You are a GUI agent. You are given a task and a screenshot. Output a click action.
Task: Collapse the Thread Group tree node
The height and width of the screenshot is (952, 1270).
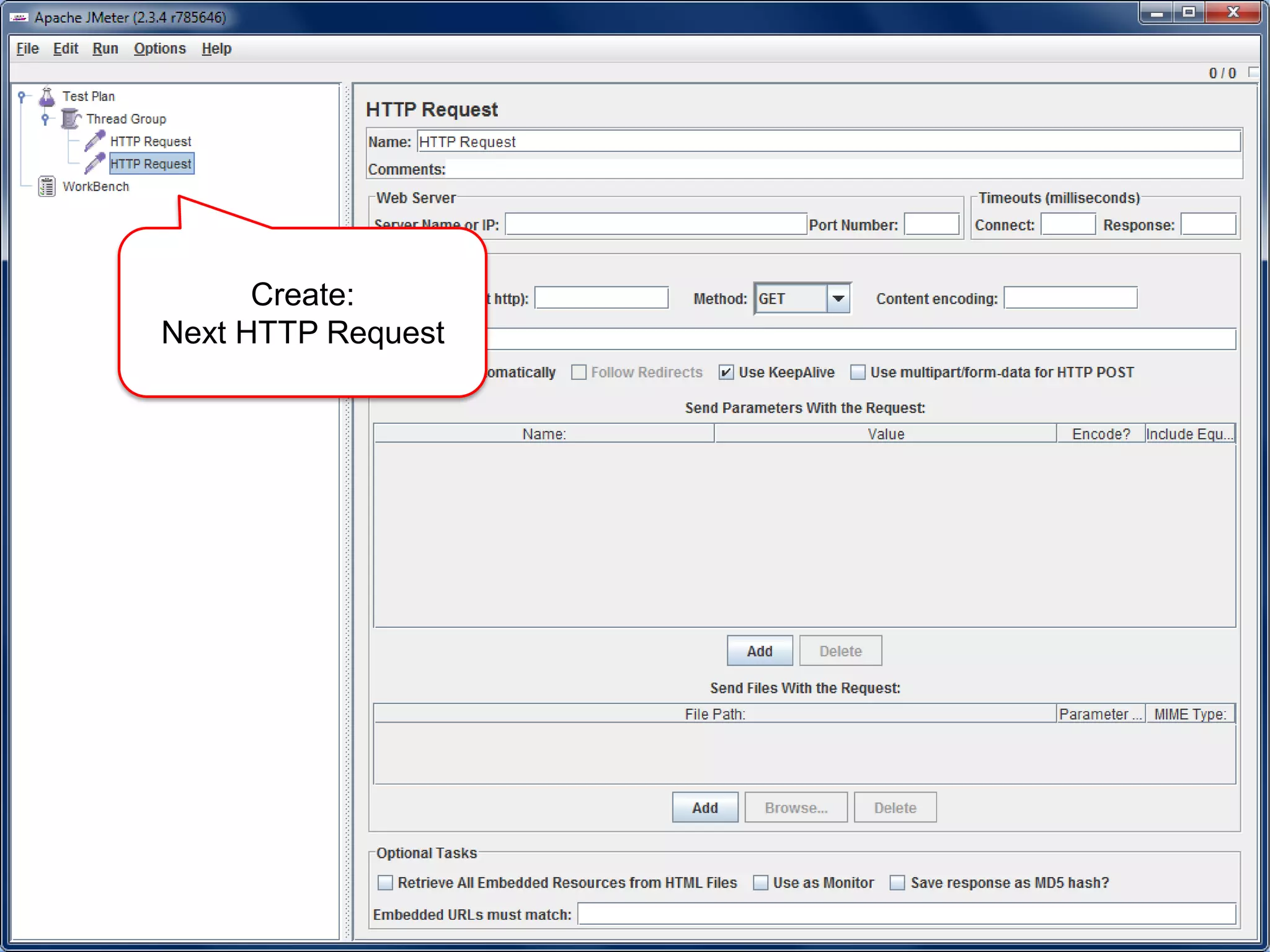coord(45,118)
